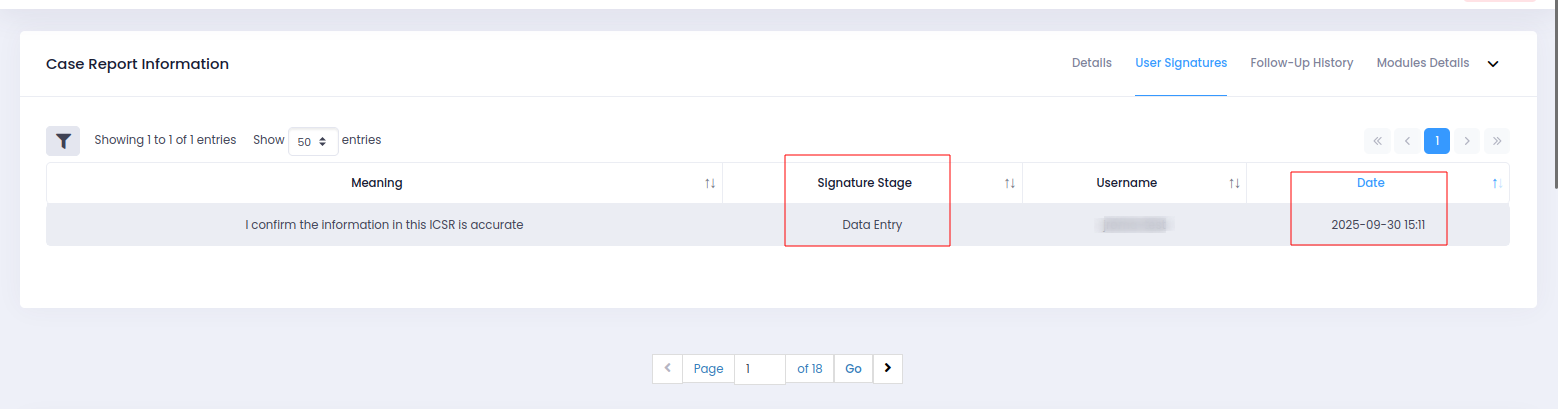The width and height of the screenshot is (1558, 409).
Task: Expand more tabs chevron after Modules Details
Action: click(x=1493, y=64)
